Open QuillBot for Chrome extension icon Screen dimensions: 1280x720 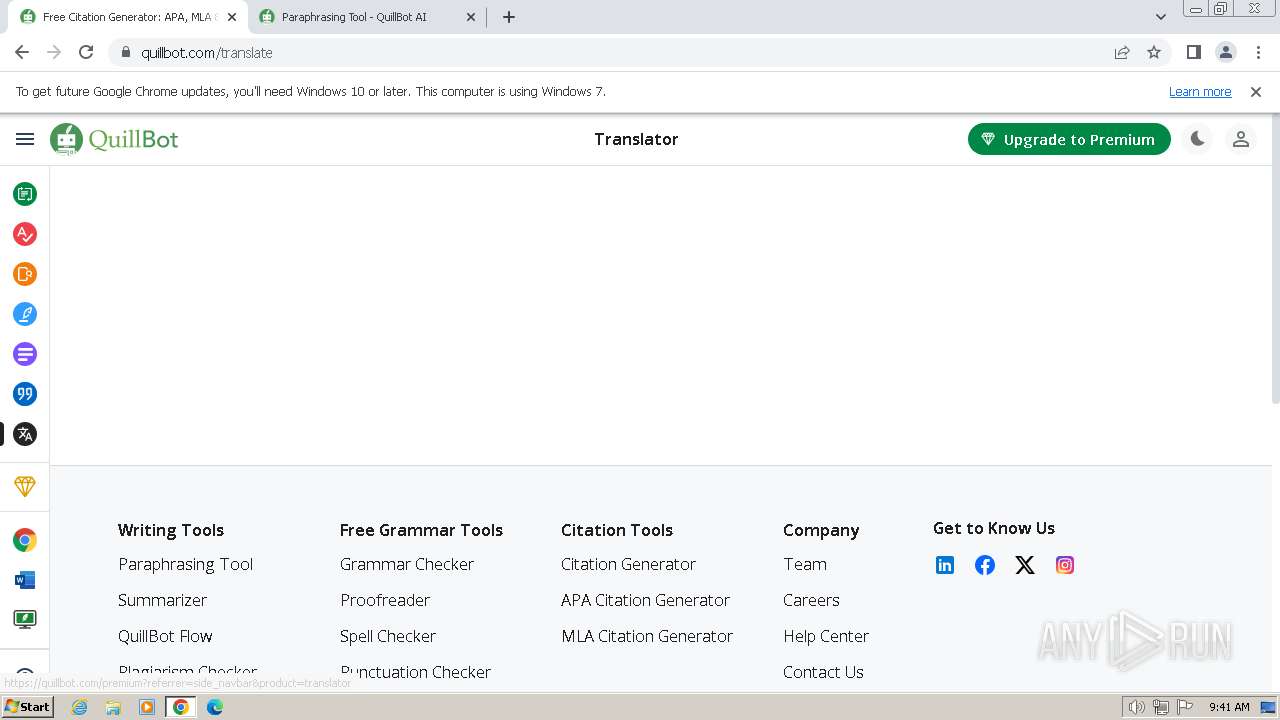25,540
